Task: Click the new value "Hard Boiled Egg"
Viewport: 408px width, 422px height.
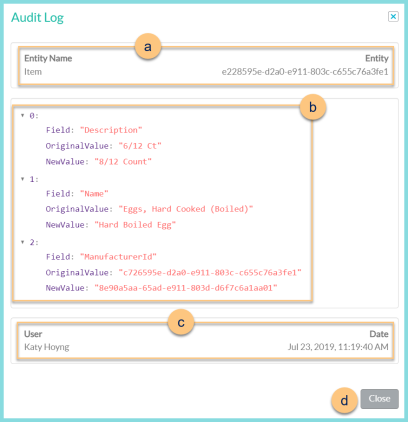Action: tap(135, 225)
